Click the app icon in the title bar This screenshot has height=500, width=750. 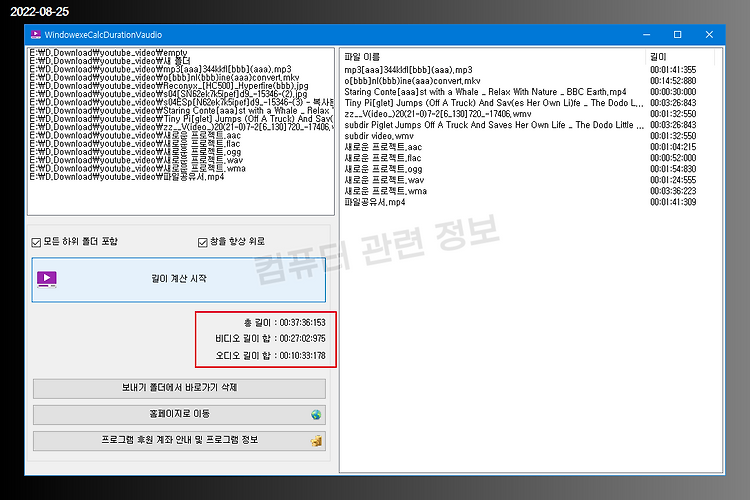click(36, 34)
